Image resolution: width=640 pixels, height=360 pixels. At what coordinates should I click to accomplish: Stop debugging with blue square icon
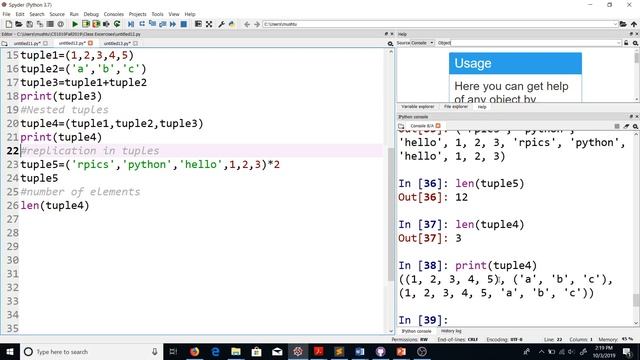tap(184, 24)
